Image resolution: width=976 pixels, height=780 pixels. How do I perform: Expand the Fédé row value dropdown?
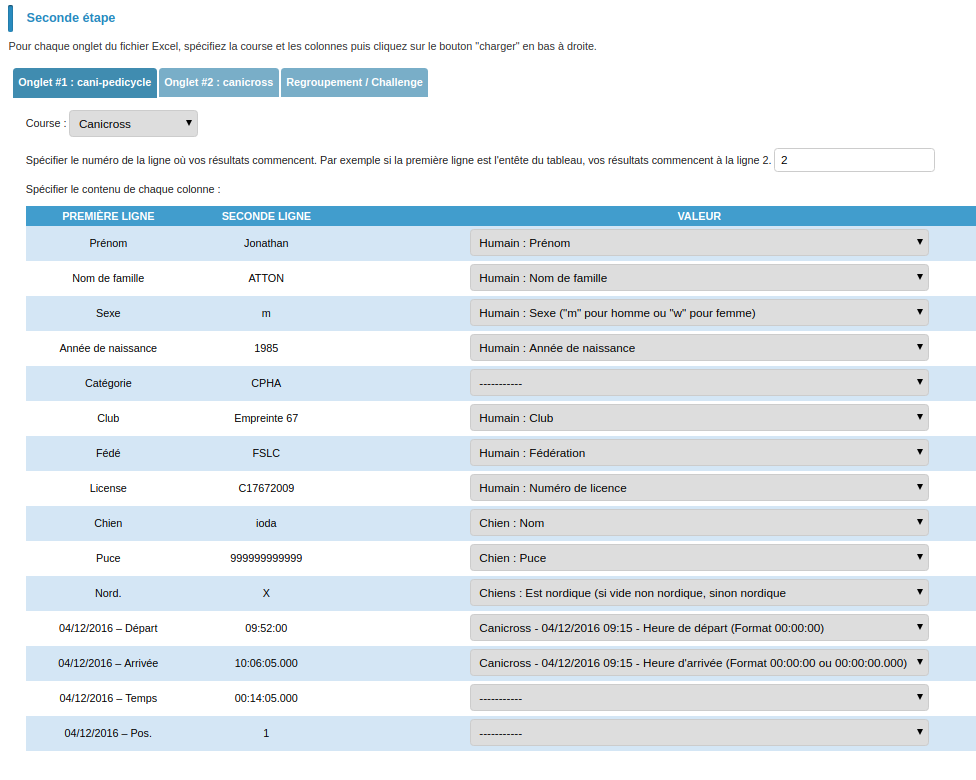699,453
